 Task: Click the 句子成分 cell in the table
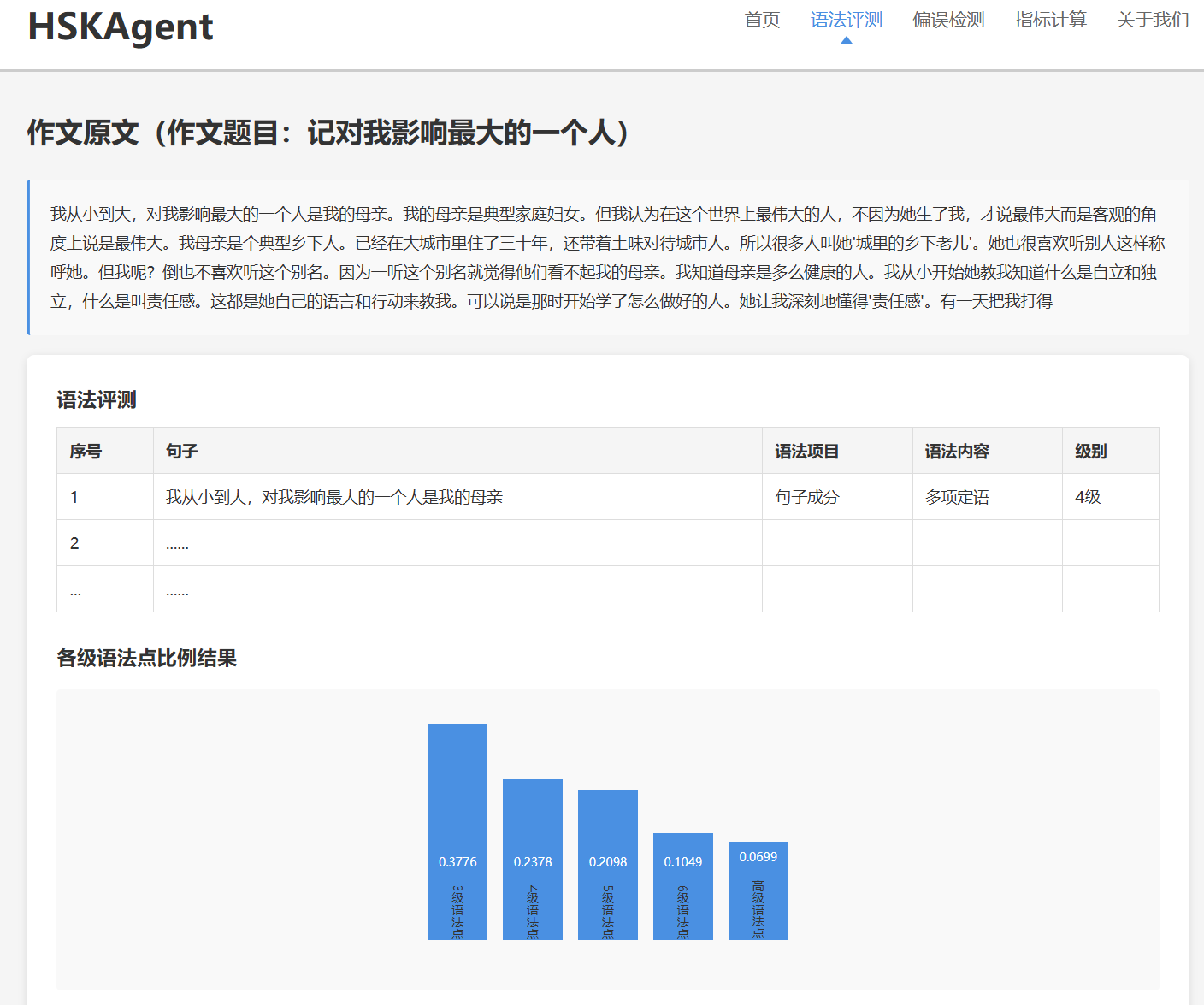click(x=807, y=497)
